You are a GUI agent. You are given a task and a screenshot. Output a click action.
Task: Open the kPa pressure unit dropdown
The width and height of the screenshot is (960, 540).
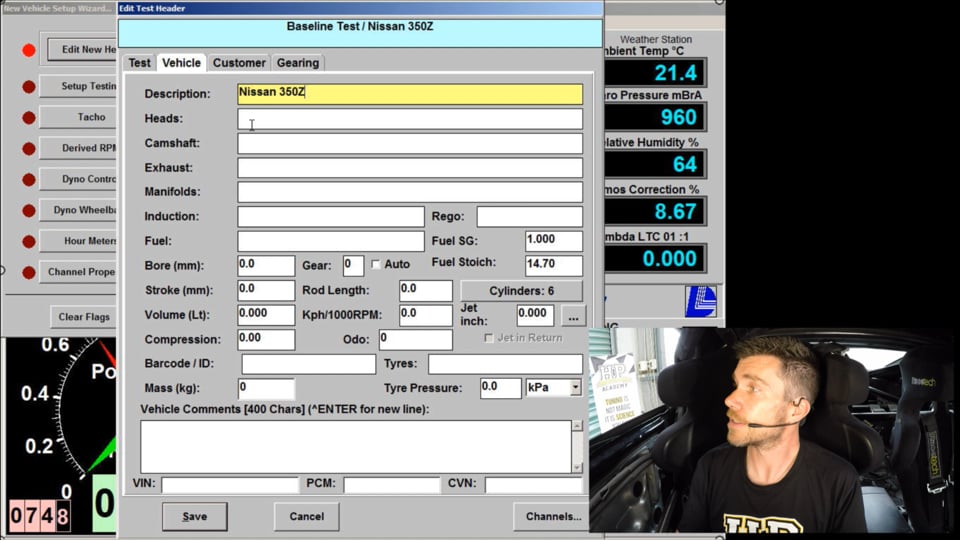575,388
